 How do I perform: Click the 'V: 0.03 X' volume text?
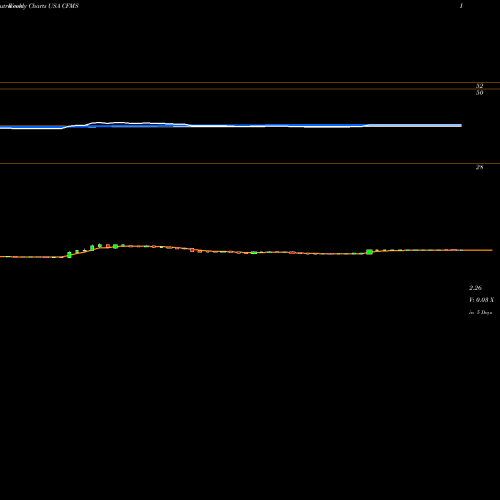(x=481, y=300)
